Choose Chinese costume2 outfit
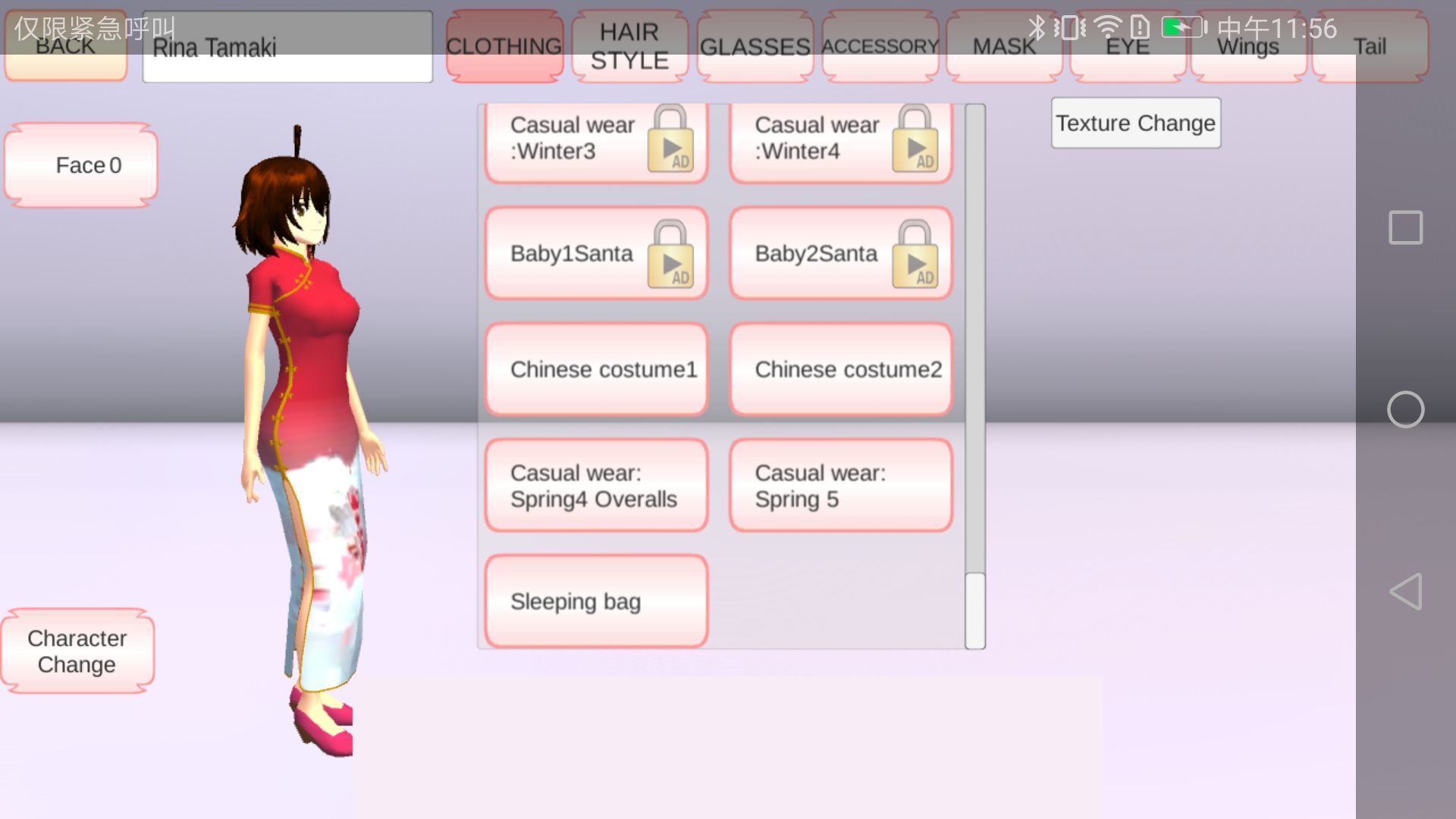 840,369
